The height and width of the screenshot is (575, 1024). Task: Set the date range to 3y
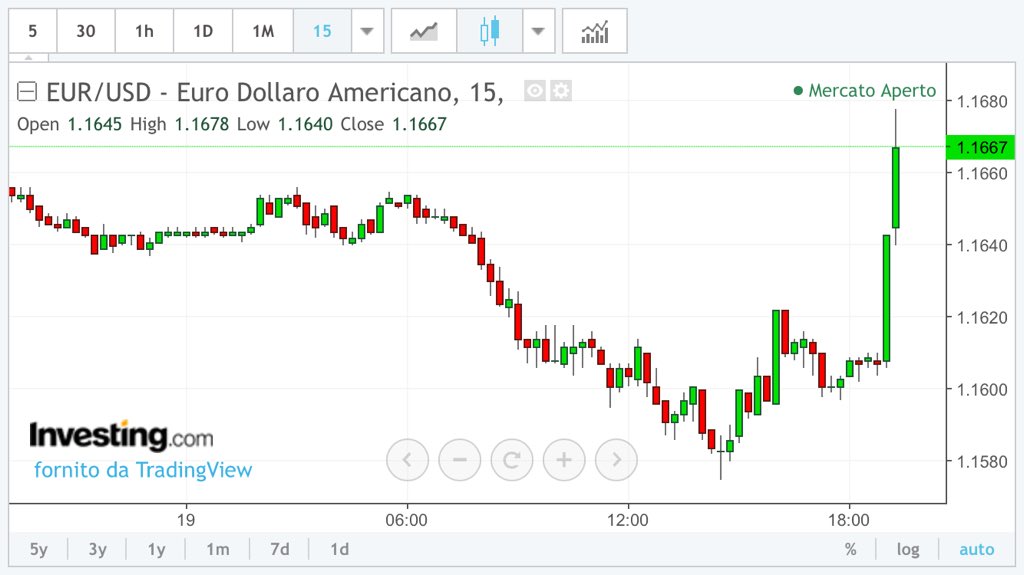click(x=97, y=549)
